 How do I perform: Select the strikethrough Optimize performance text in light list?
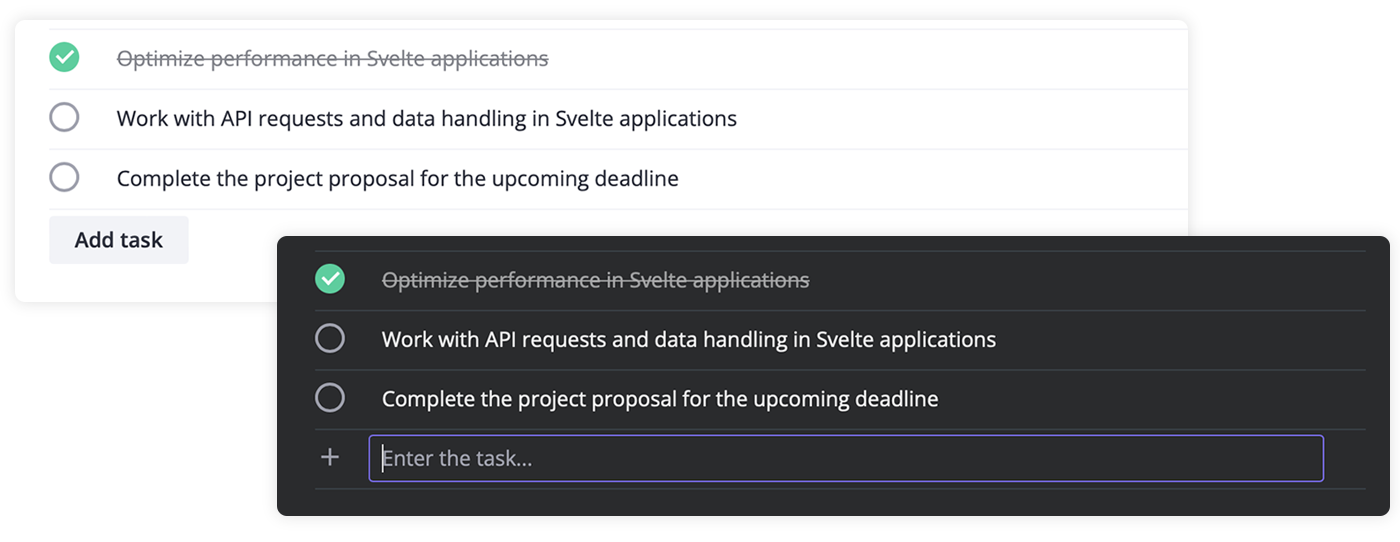(x=332, y=59)
